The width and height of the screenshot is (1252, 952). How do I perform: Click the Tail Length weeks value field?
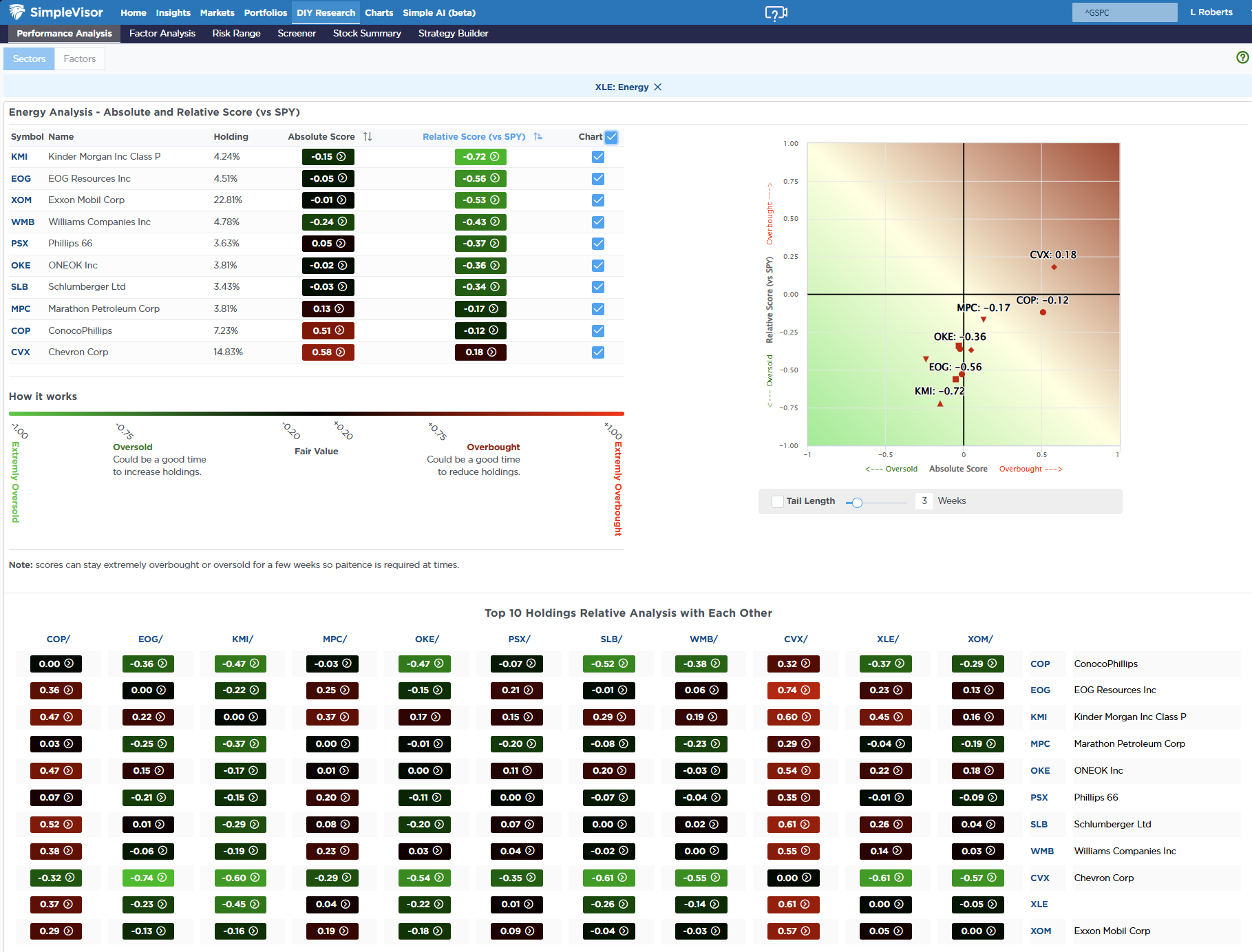tap(924, 501)
